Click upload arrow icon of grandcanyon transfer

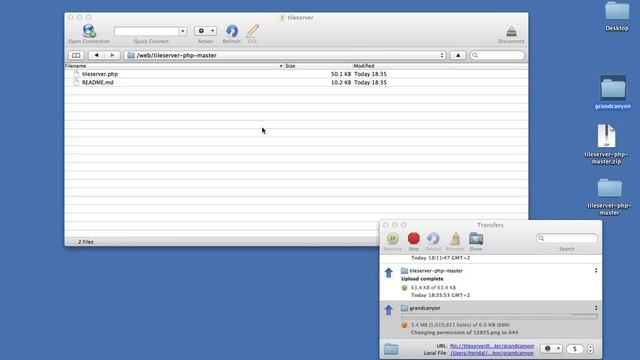(389, 310)
